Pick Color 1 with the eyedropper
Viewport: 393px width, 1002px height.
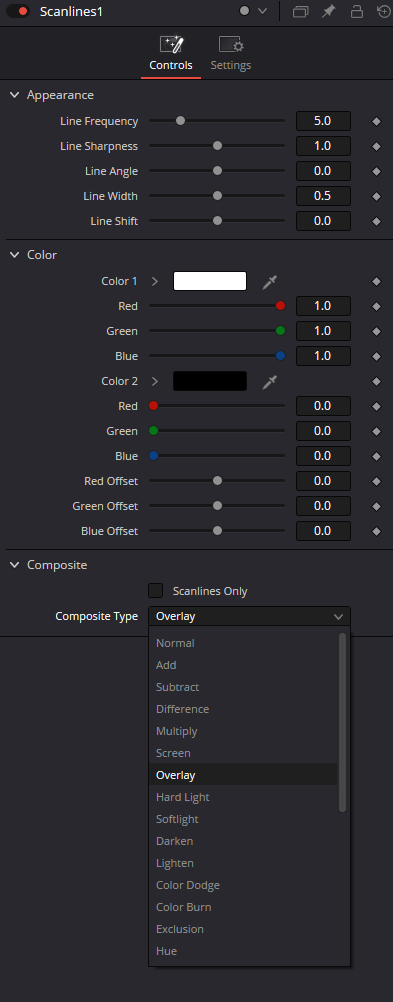pyautogui.click(x=270, y=281)
